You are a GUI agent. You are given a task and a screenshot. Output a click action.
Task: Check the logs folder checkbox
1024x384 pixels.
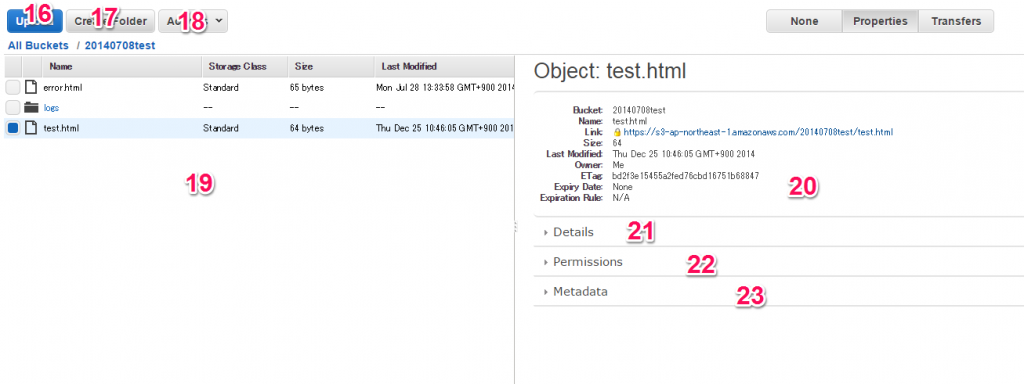click(13, 108)
